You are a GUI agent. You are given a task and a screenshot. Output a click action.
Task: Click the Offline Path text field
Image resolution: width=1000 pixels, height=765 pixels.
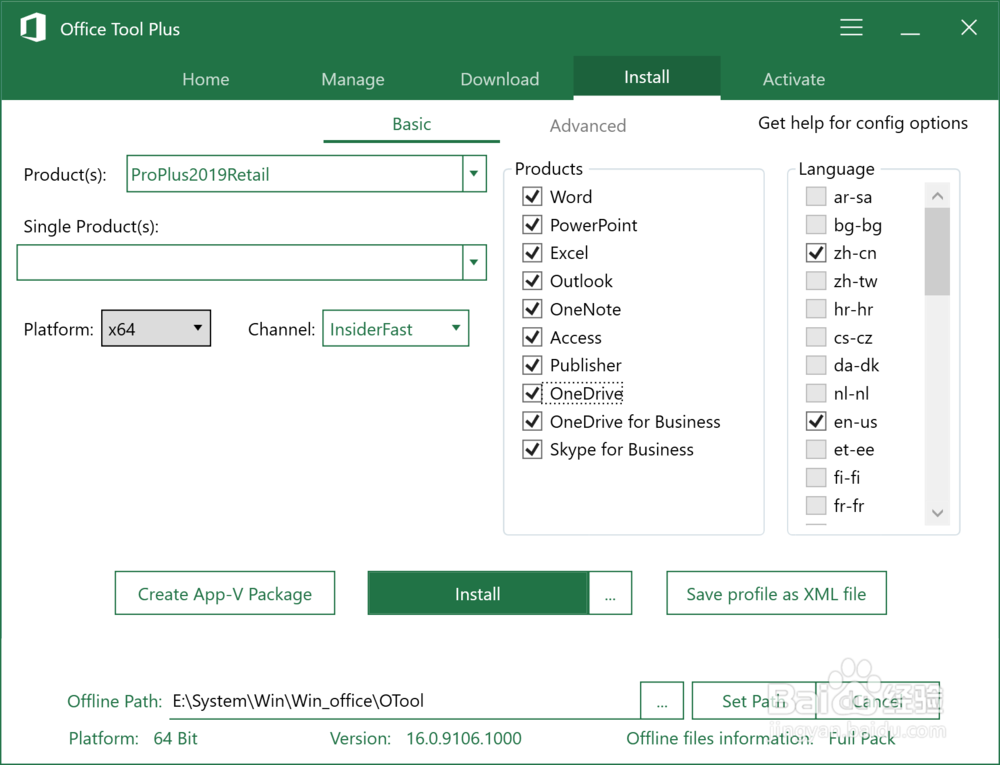(x=404, y=701)
